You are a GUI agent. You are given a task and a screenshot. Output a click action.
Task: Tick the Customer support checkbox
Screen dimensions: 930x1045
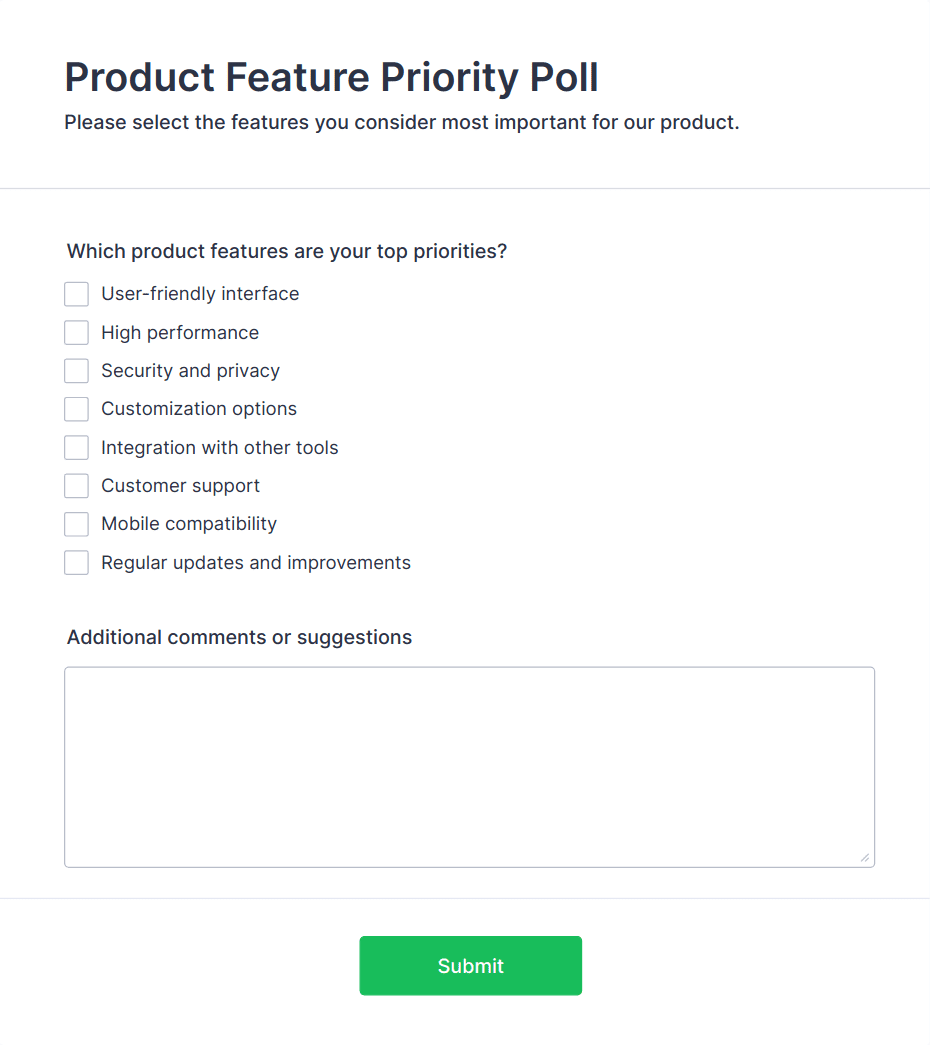coord(77,486)
